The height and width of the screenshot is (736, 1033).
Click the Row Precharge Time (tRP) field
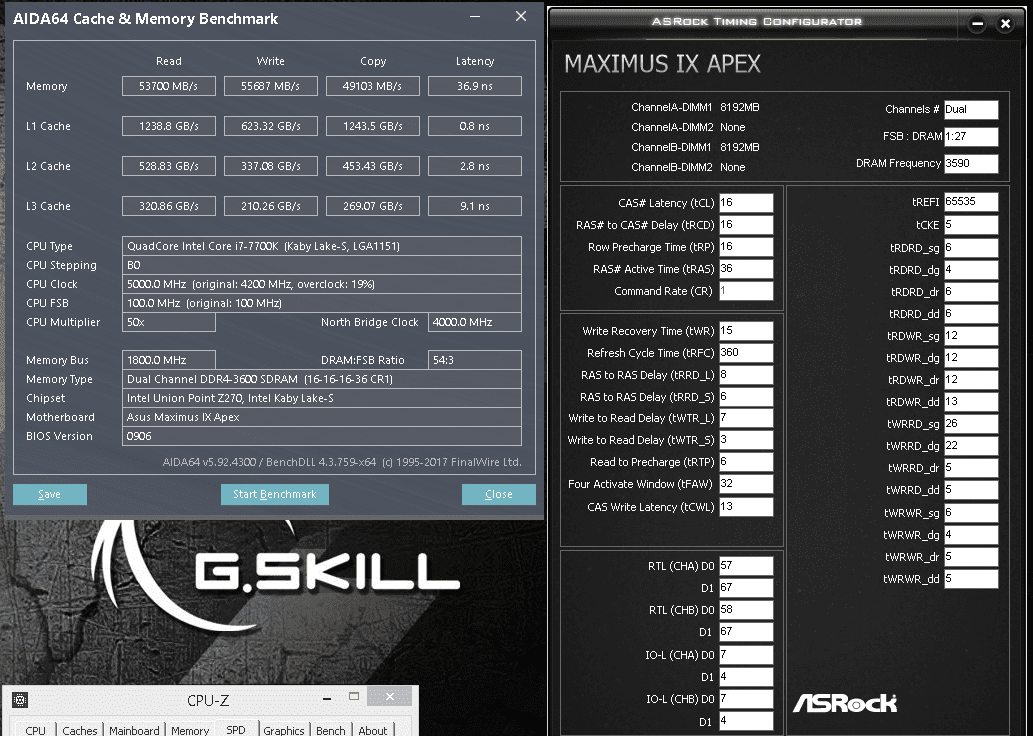(x=746, y=246)
